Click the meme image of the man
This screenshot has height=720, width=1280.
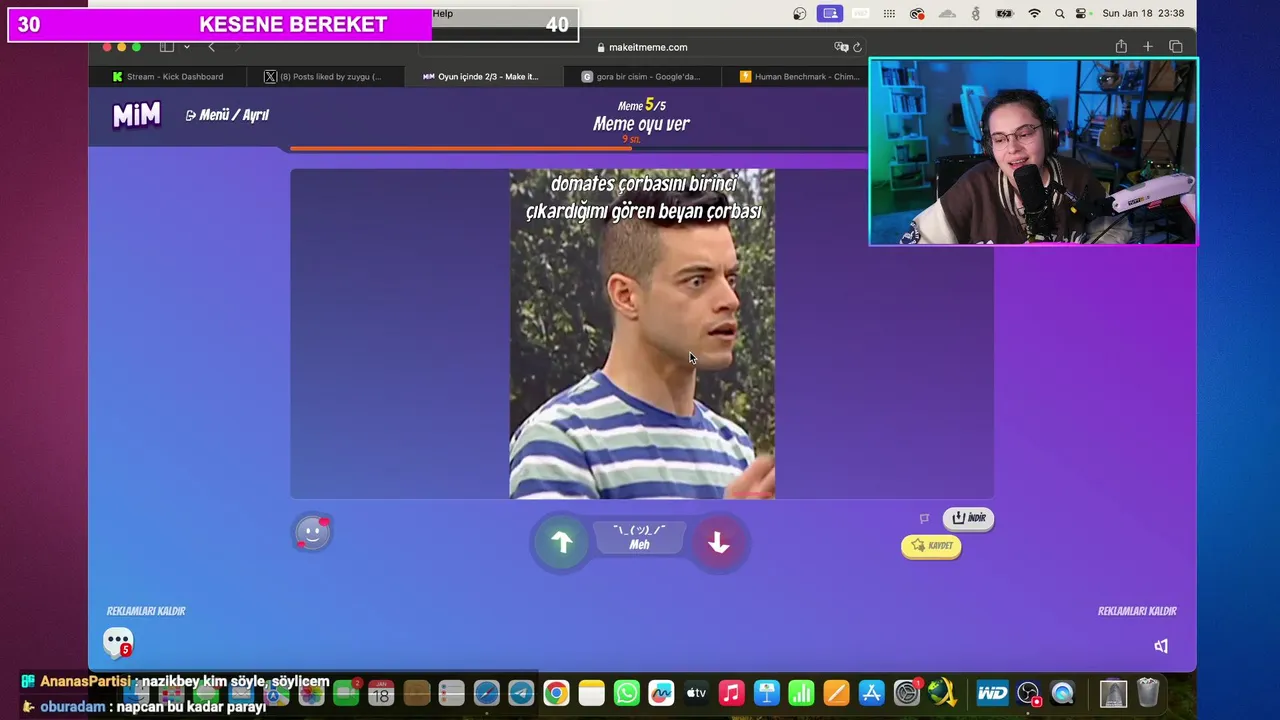click(x=642, y=334)
